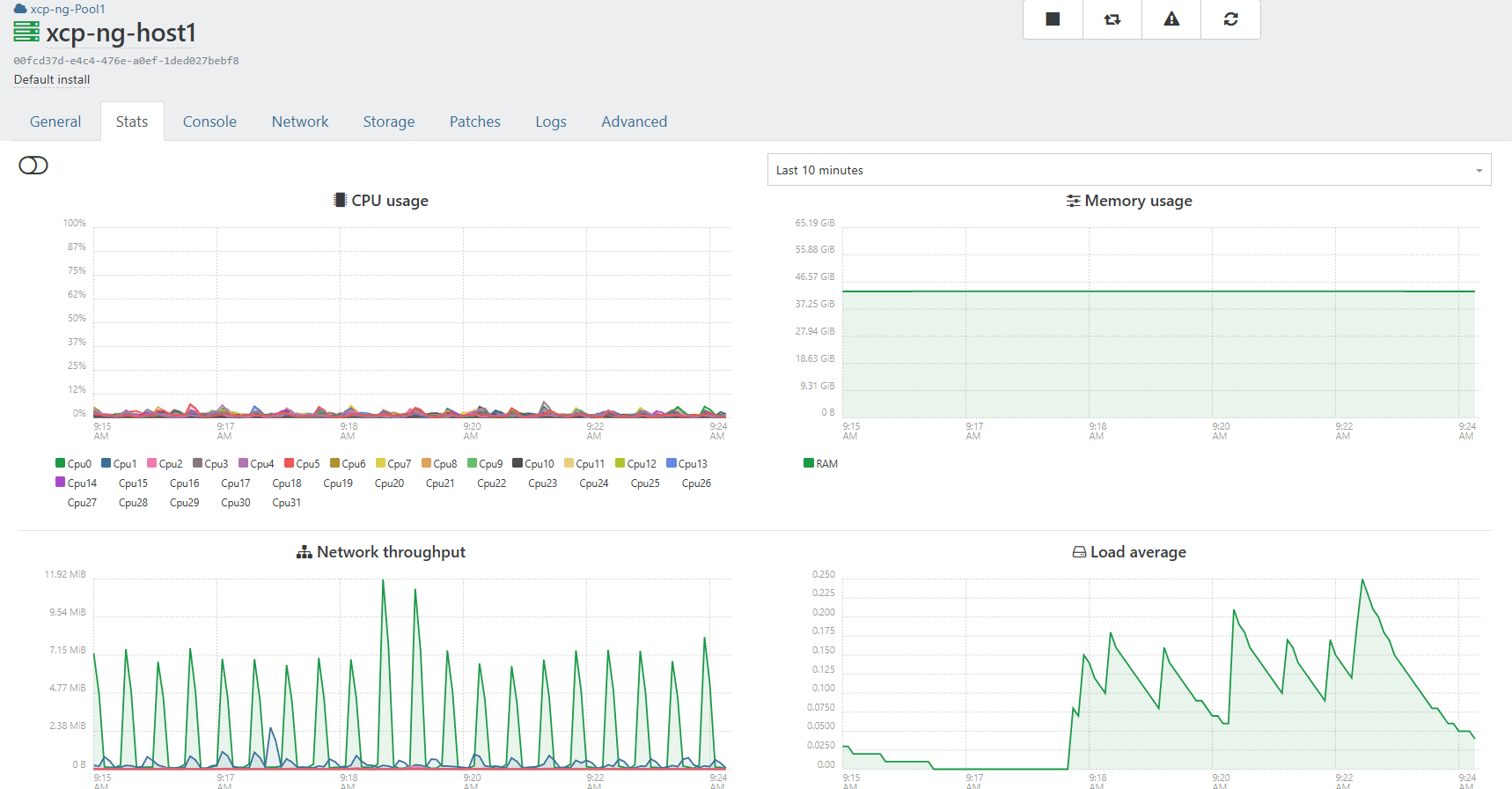Image resolution: width=1512 pixels, height=789 pixels.
Task: Click the Cpu5 red color swatch
Action: (289, 463)
